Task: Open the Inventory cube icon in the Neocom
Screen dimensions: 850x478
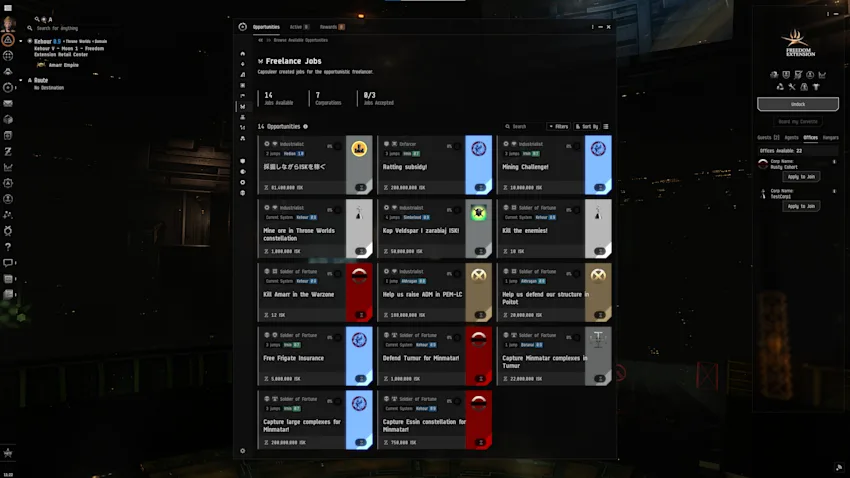Action: [x=8, y=119]
